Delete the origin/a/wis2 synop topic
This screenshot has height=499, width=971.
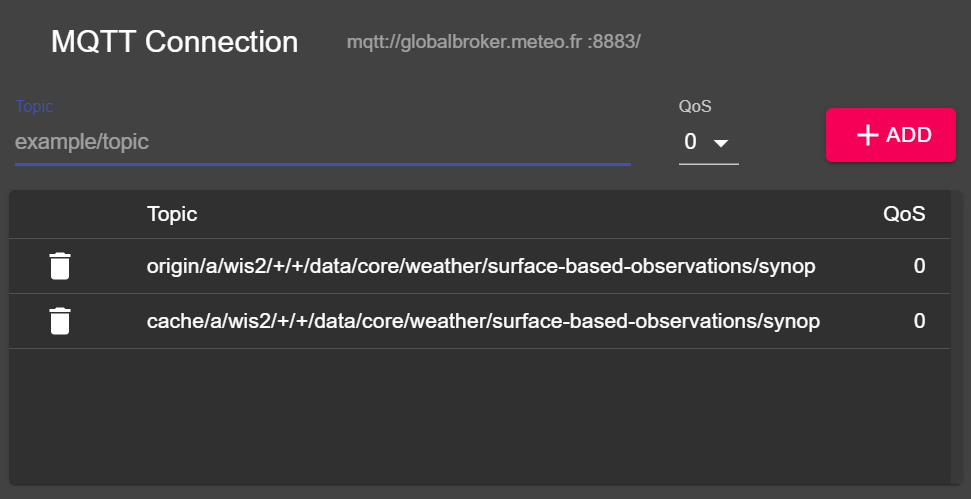(60, 266)
